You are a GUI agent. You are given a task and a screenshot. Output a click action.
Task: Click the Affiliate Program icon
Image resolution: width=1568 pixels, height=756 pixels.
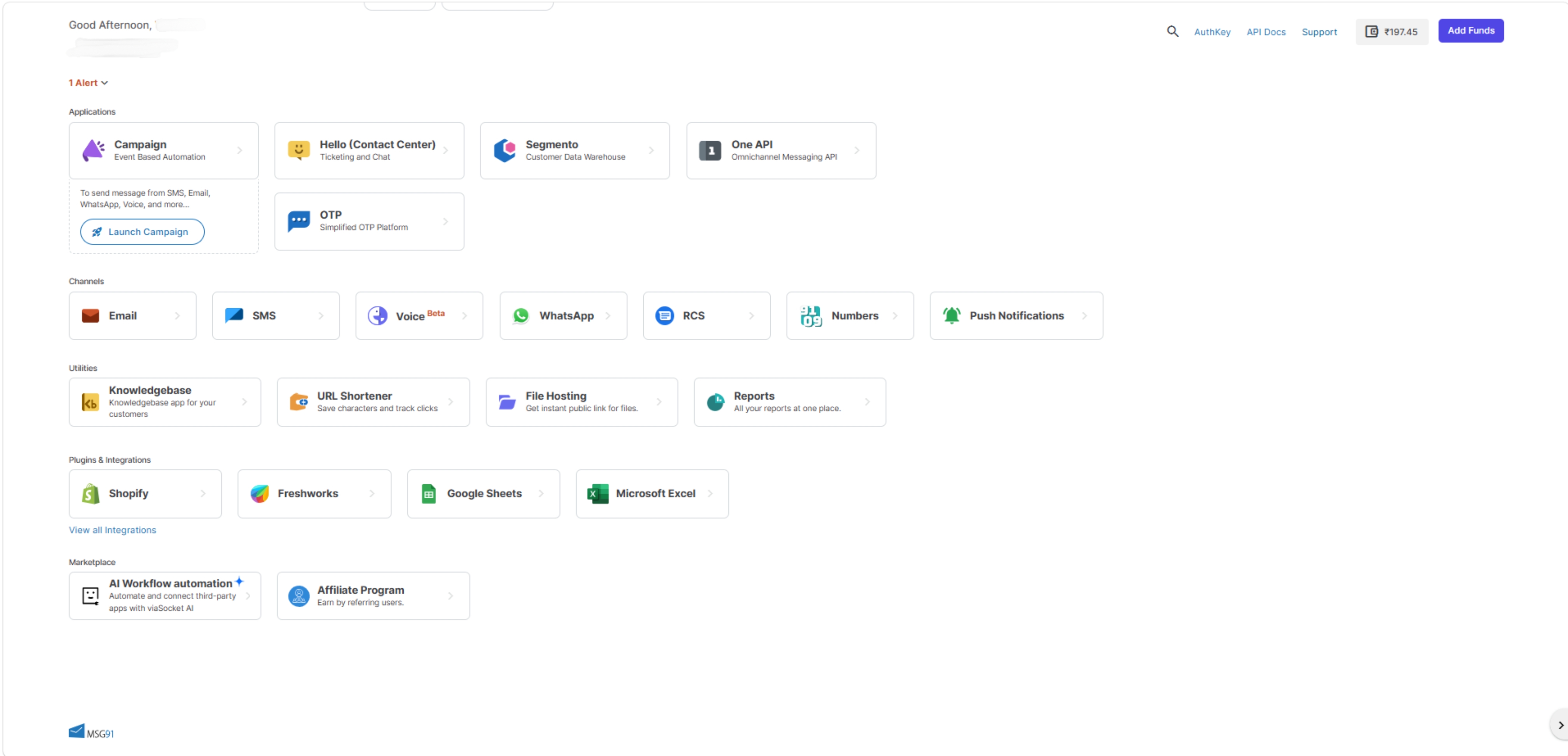pyautogui.click(x=299, y=596)
